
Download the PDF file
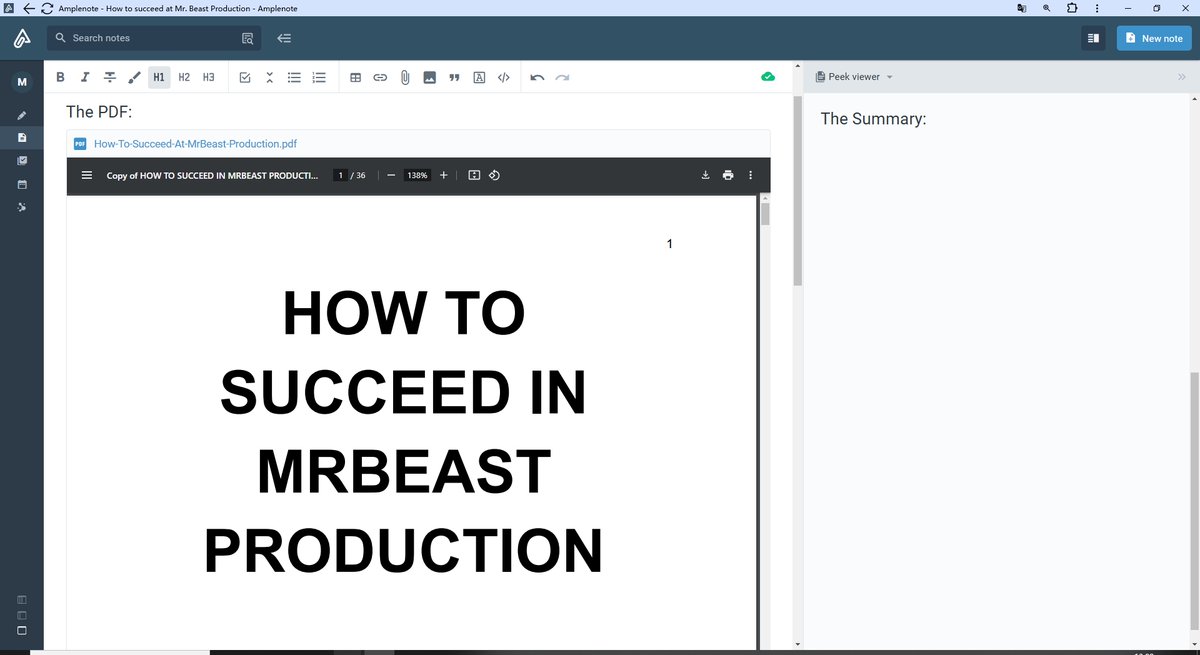point(705,175)
